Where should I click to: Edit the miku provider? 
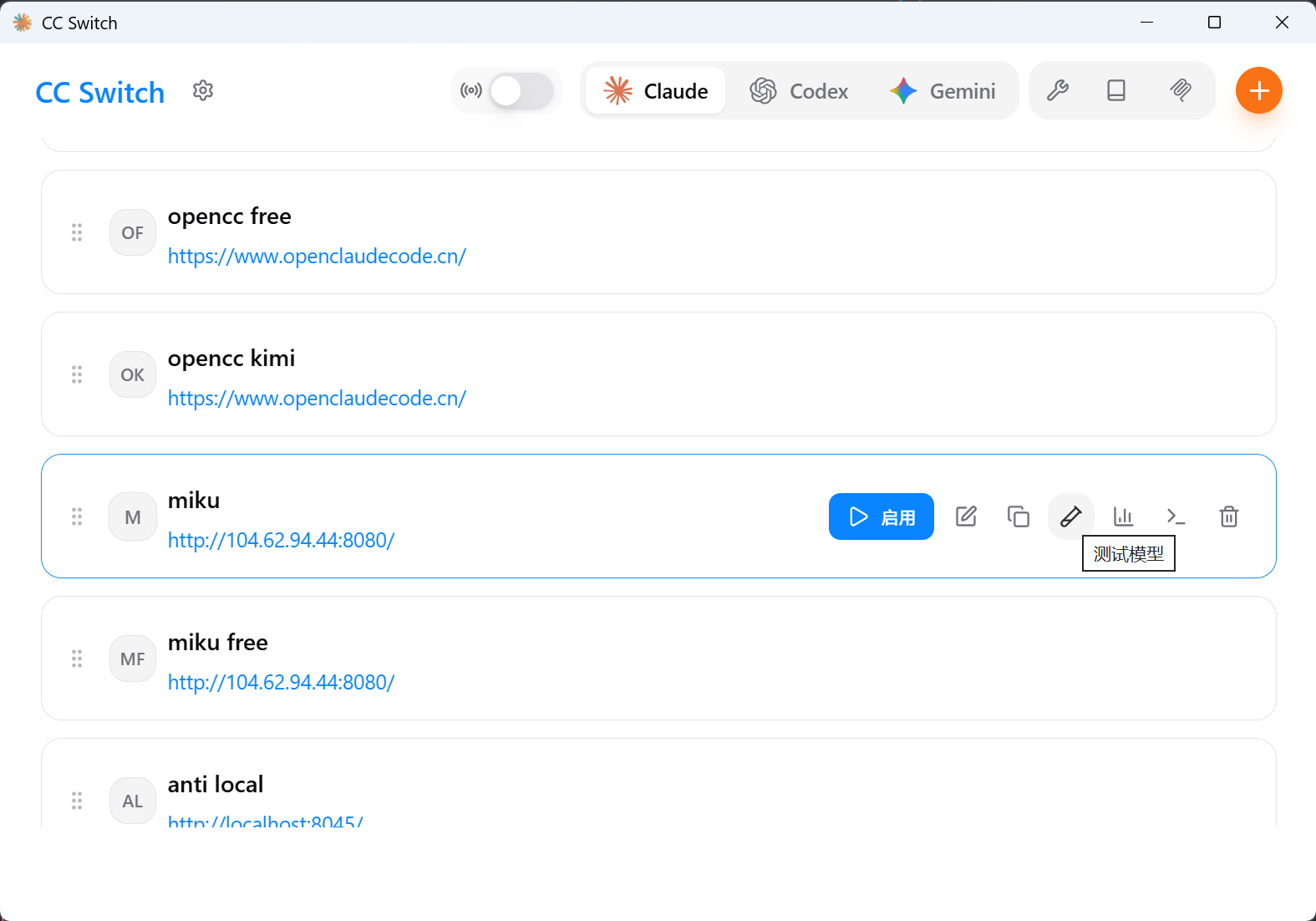click(x=966, y=516)
